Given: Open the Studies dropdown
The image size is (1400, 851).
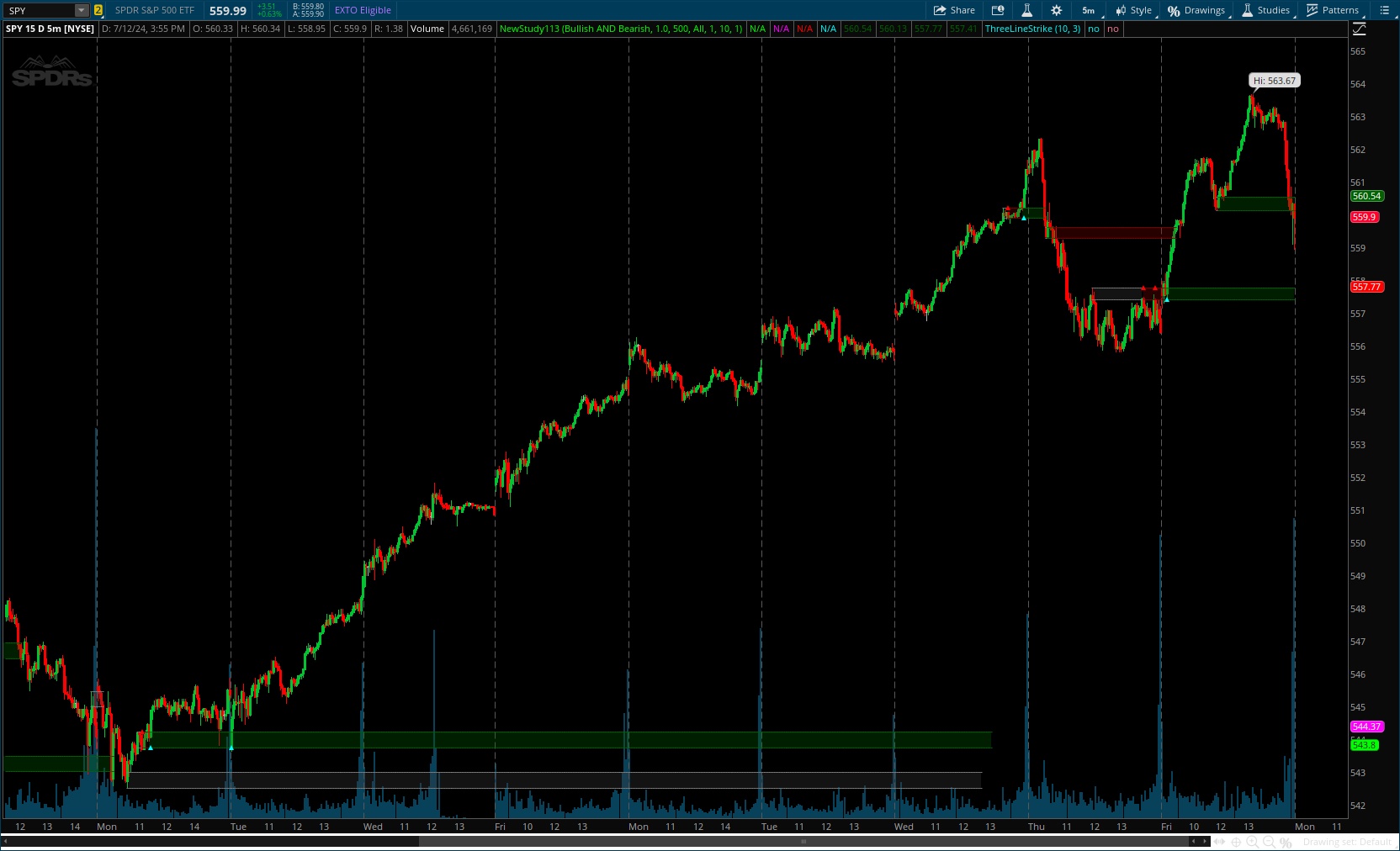Looking at the screenshot, I should (1266, 10).
